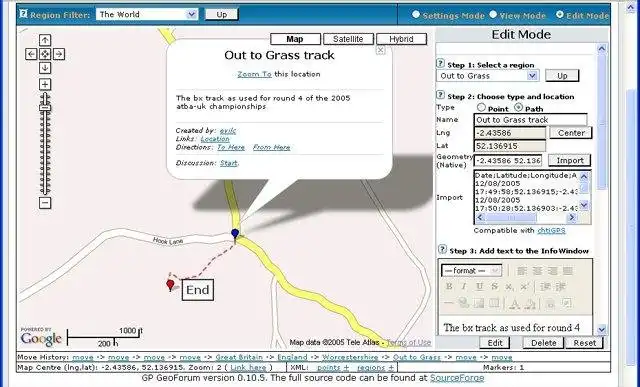The height and width of the screenshot is (387, 640).
Task: Click the Link here map link
Action: tap(248, 367)
